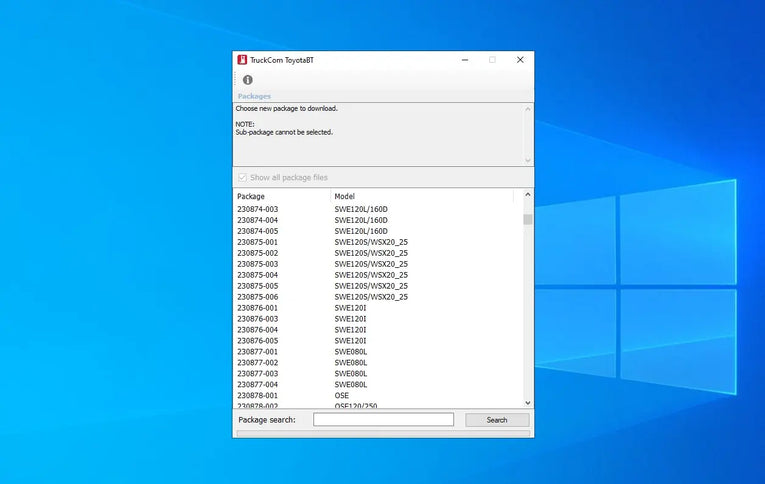The width and height of the screenshot is (765, 484).
Task: Click the package list scroll up arrow
Action: click(x=527, y=194)
